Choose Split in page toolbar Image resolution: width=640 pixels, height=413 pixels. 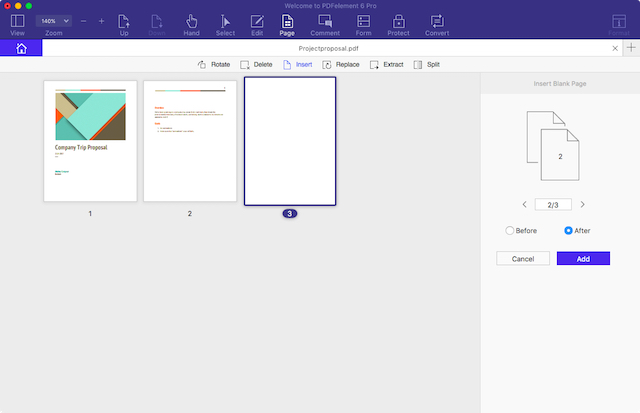[427, 64]
